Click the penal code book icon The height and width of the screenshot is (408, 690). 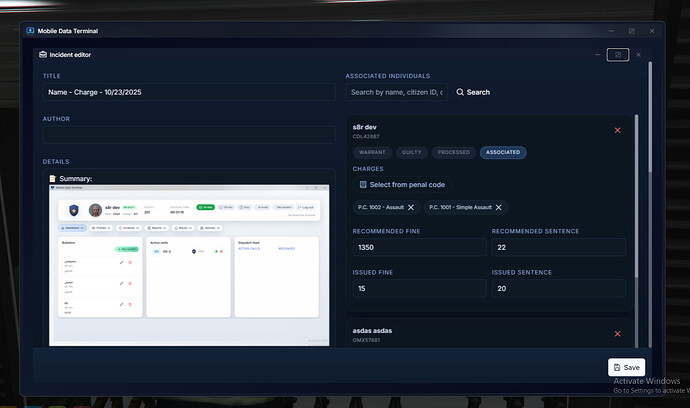(x=363, y=184)
